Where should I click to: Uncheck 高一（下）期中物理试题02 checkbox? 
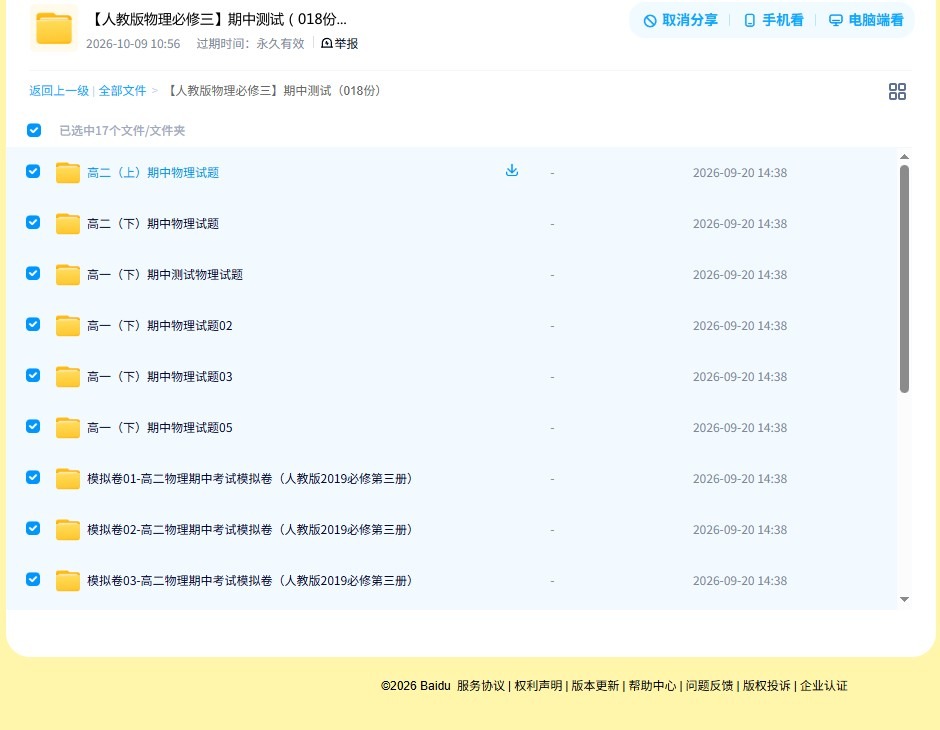coord(33,324)
